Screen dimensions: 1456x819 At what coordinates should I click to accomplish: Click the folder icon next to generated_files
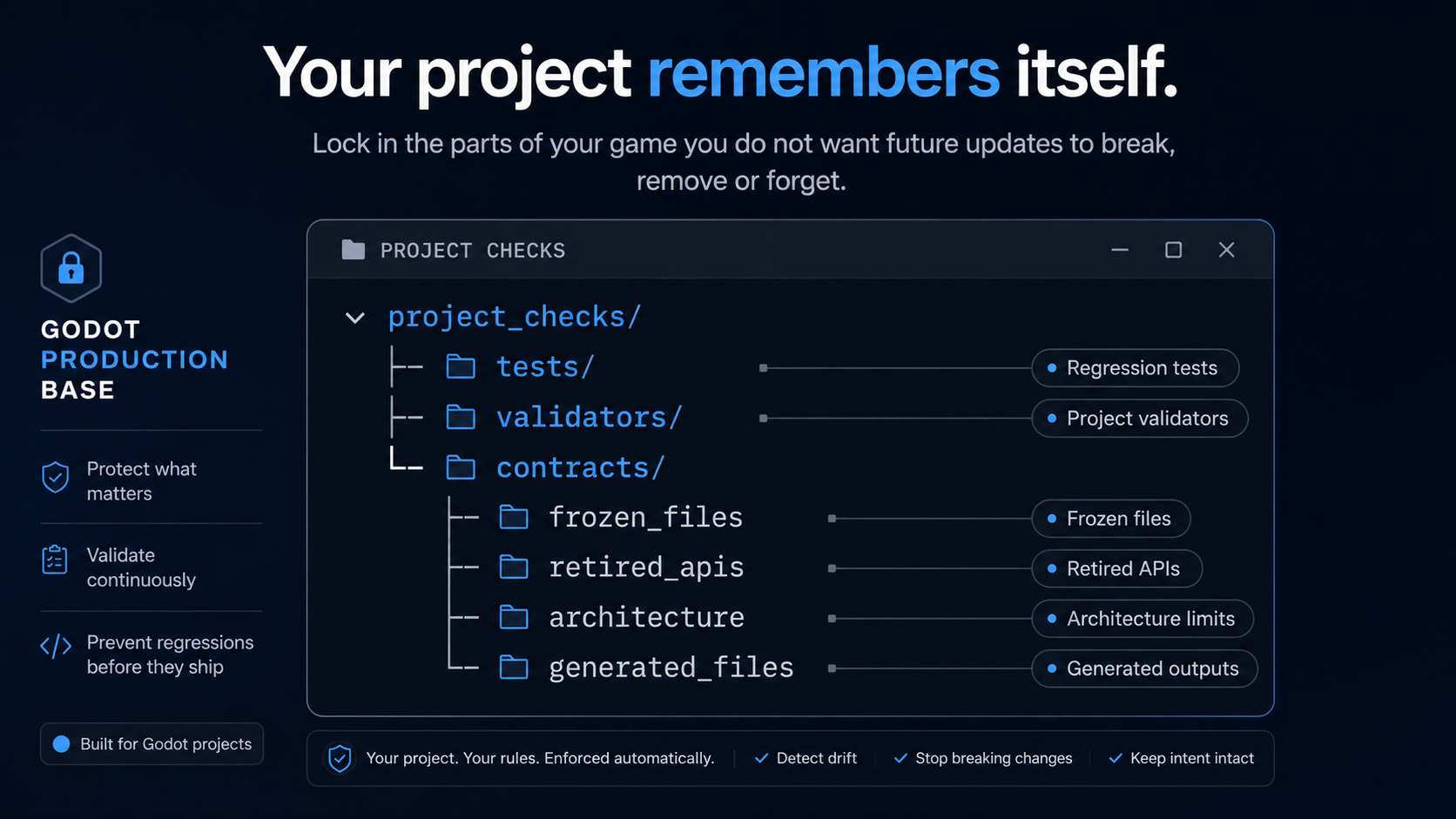pyautogui.click(x=514, y=668)
